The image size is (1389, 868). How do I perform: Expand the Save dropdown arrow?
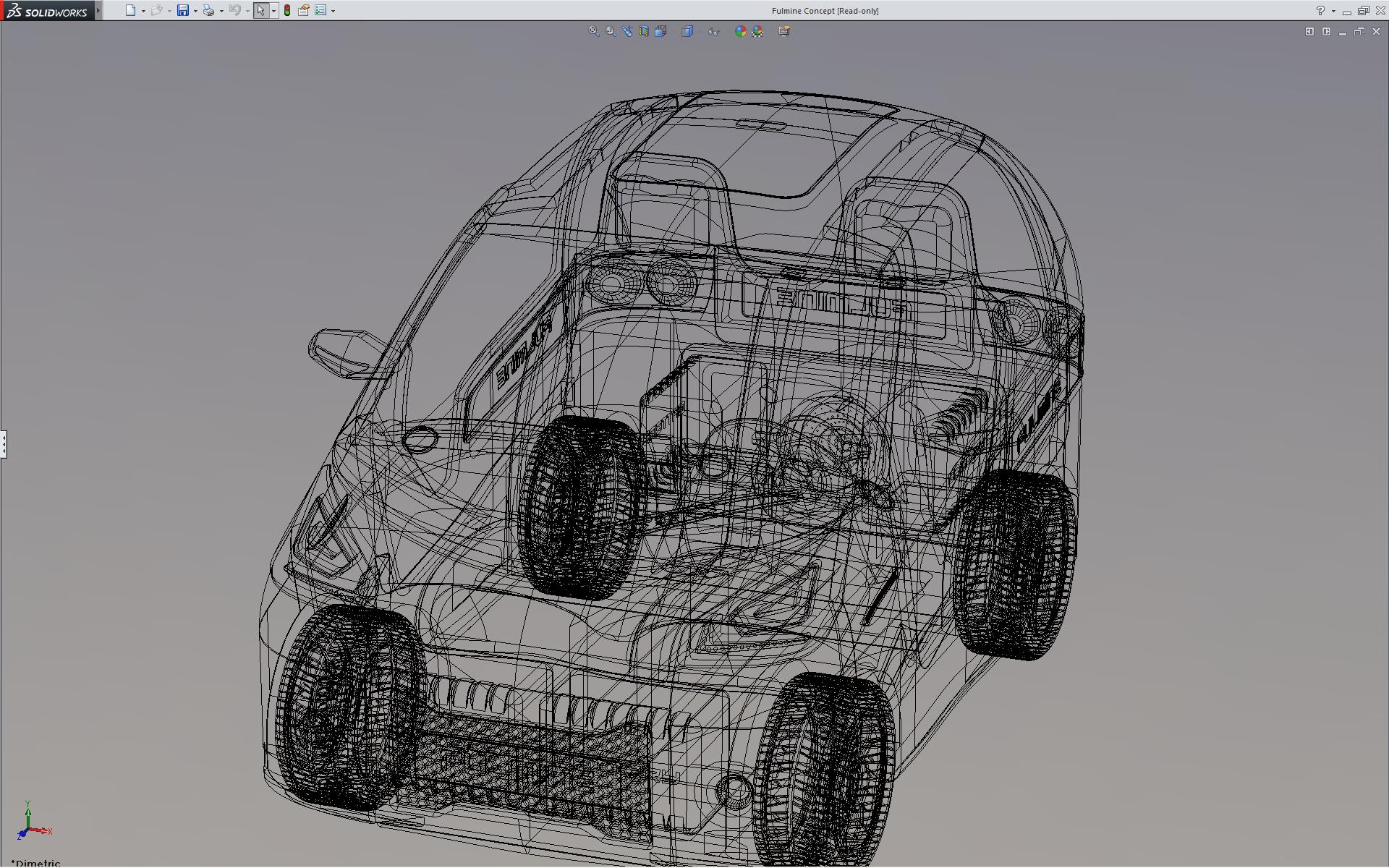(195, 11)
